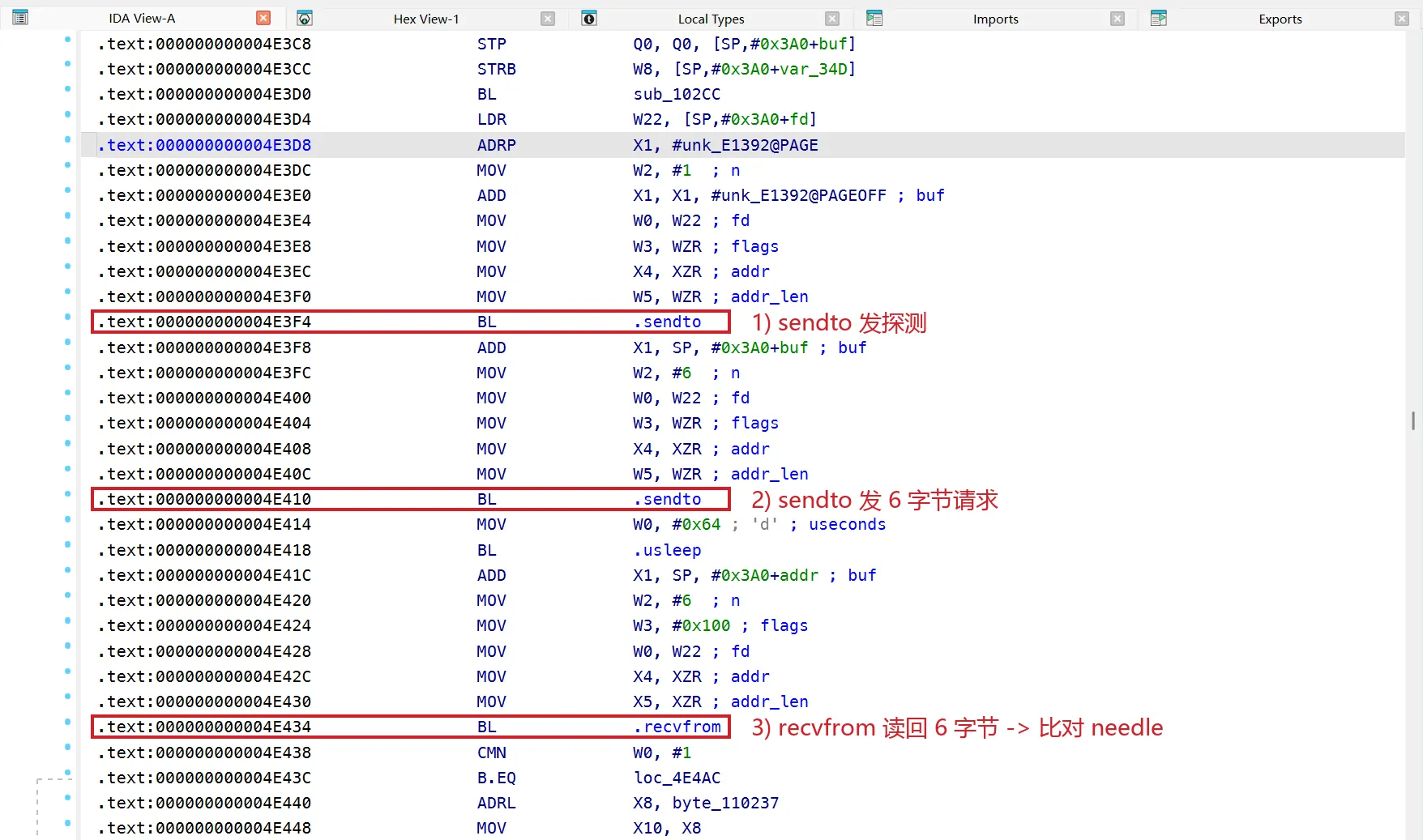
Task: Jump to the loc_4E4AC branch target
Action: pos(677,778)
